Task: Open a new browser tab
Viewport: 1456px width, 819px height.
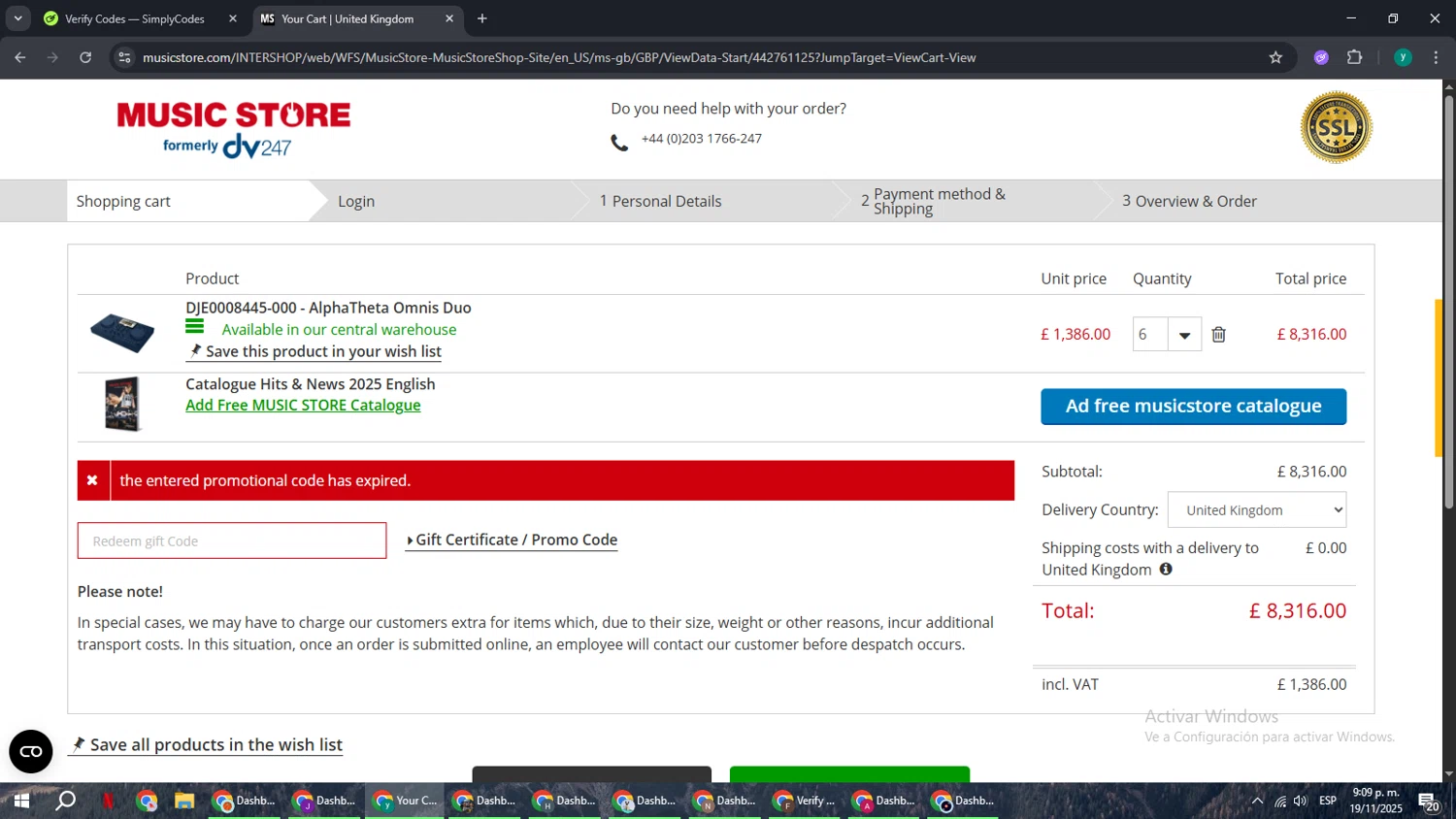Action: click(x=482, y=18)
